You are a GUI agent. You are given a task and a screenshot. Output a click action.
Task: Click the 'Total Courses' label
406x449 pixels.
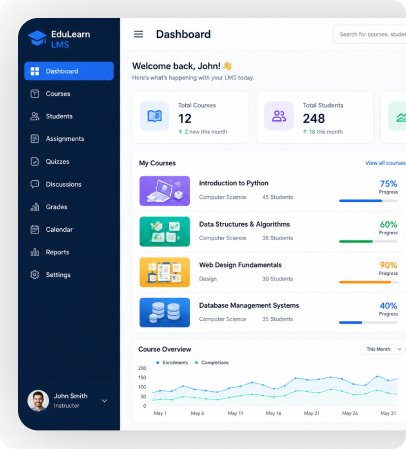tap(197, 105)
